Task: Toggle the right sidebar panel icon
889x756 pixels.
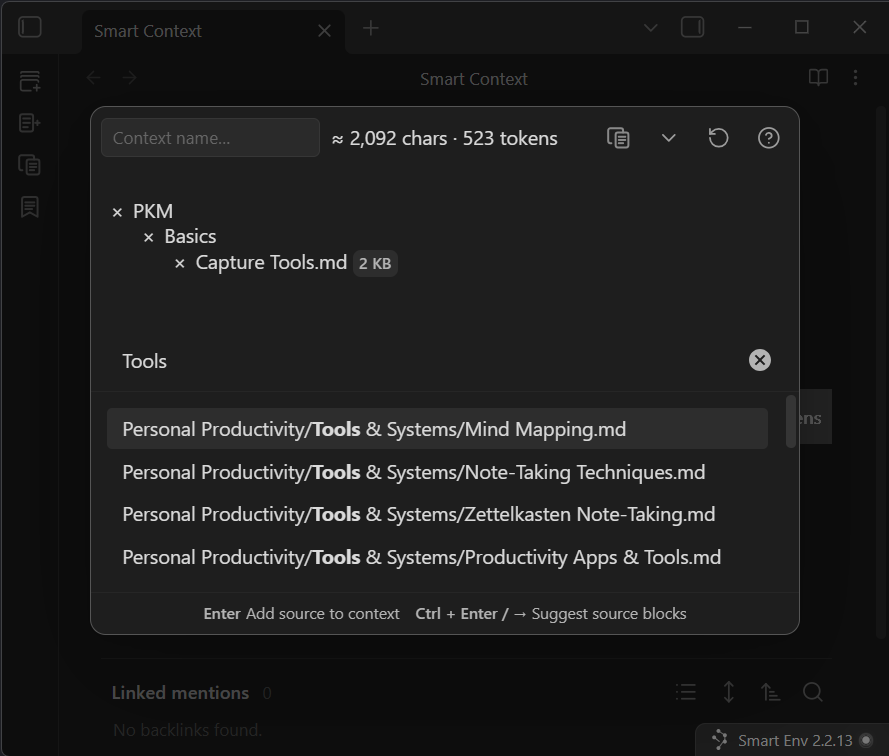Action: 692,28
